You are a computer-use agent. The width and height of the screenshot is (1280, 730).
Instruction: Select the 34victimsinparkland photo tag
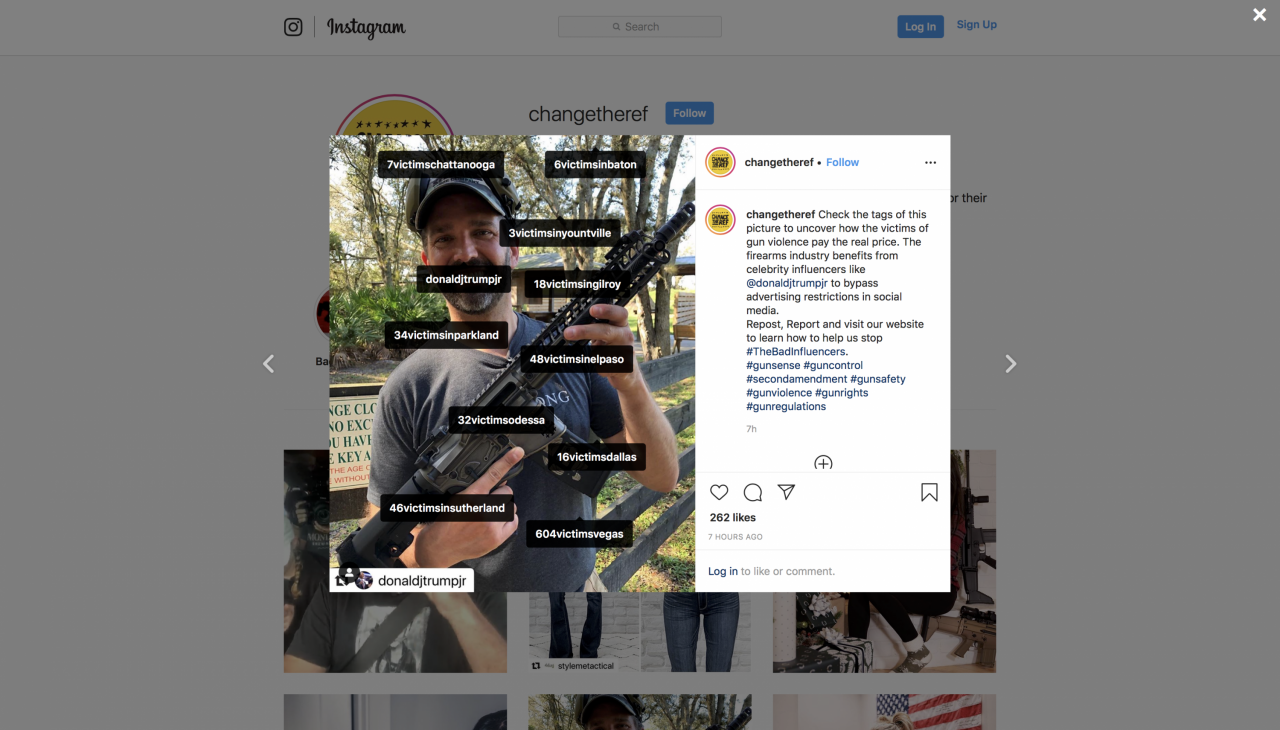[x=446, y=335]
